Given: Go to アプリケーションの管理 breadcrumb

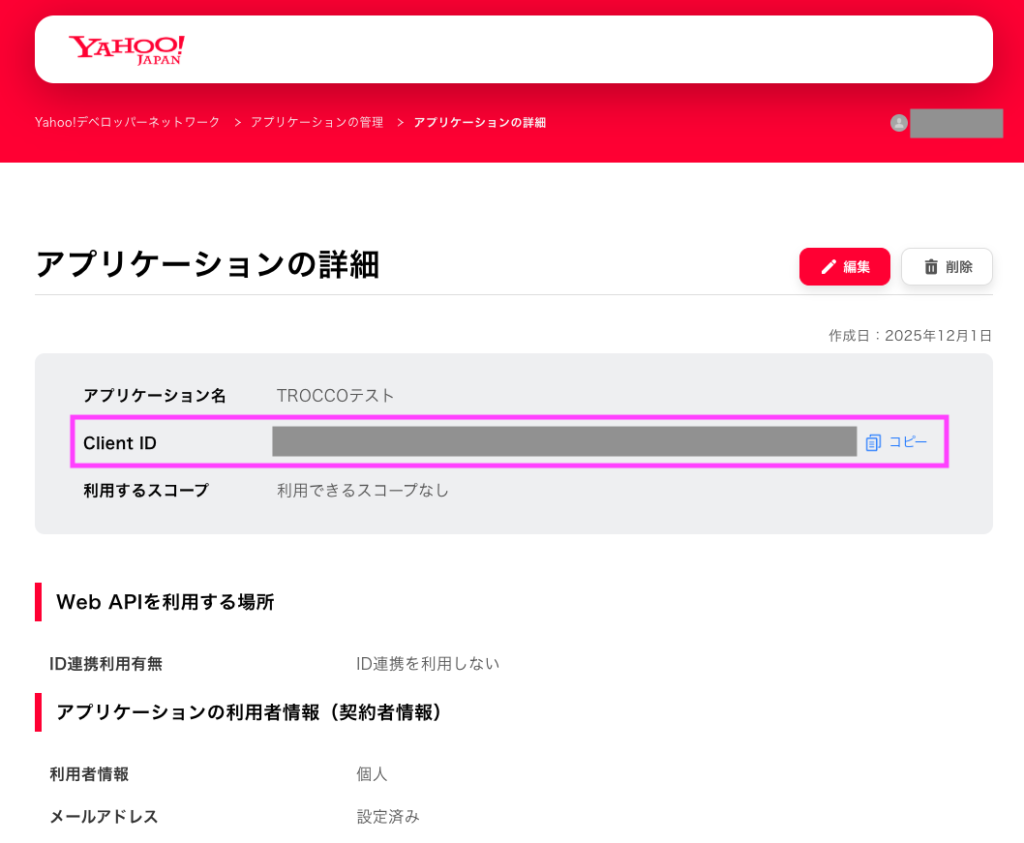Looking at the screenshot, I should pyautogui.click(x=317, y=122).
